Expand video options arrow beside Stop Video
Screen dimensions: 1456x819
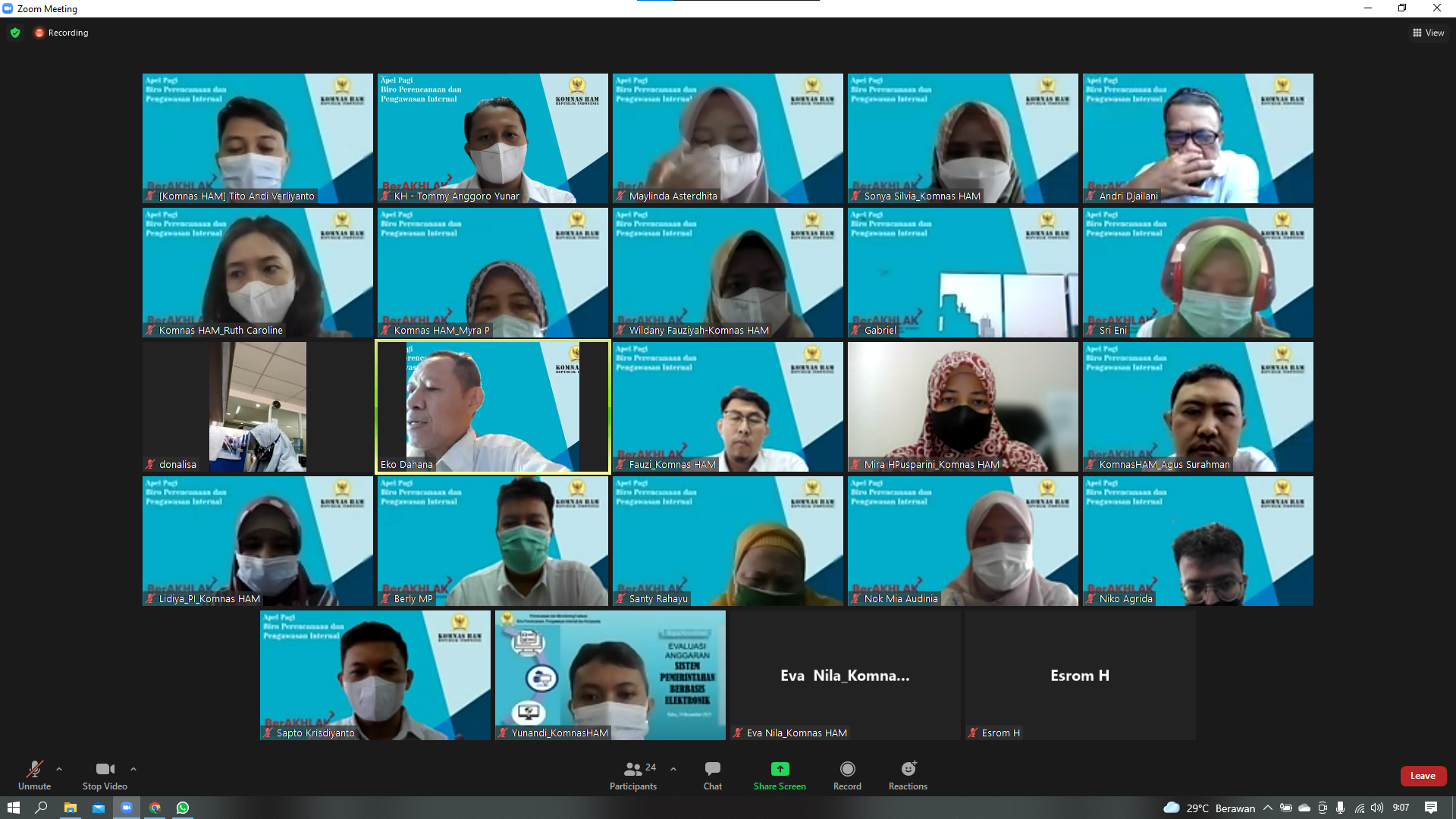pyautogui.click(x=133, y=769)
